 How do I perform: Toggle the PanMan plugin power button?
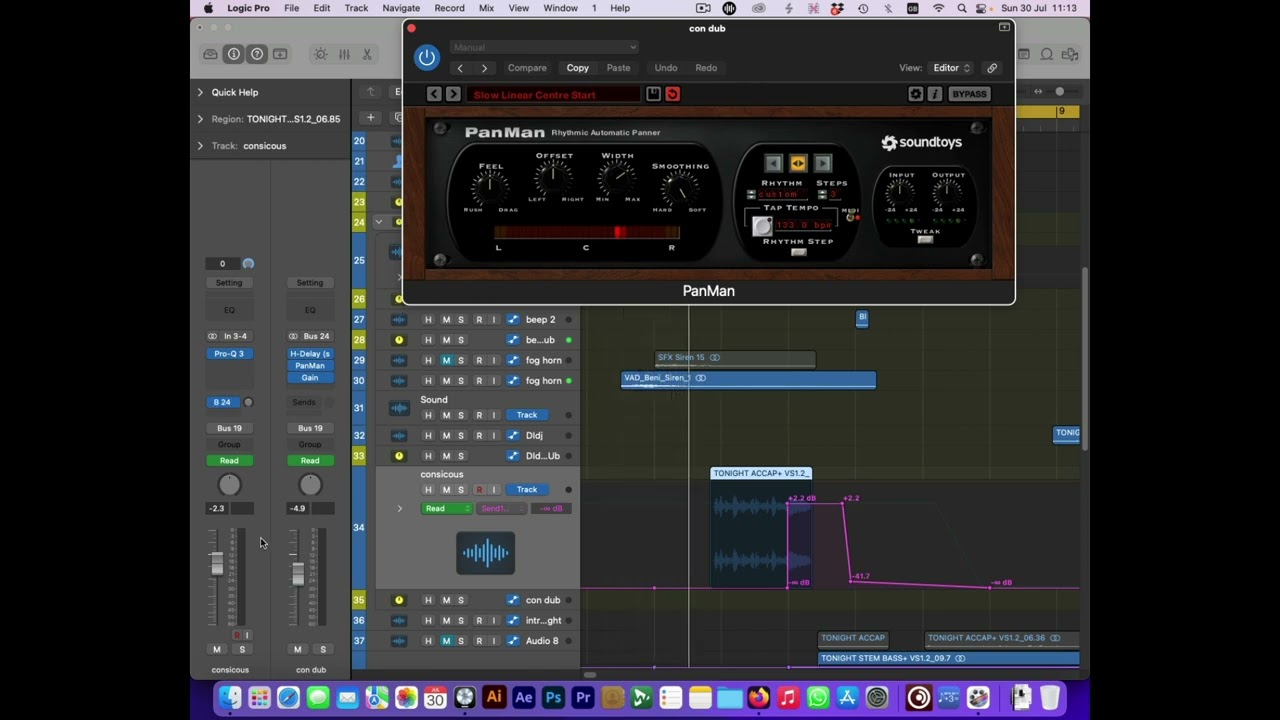click(427, 57)
